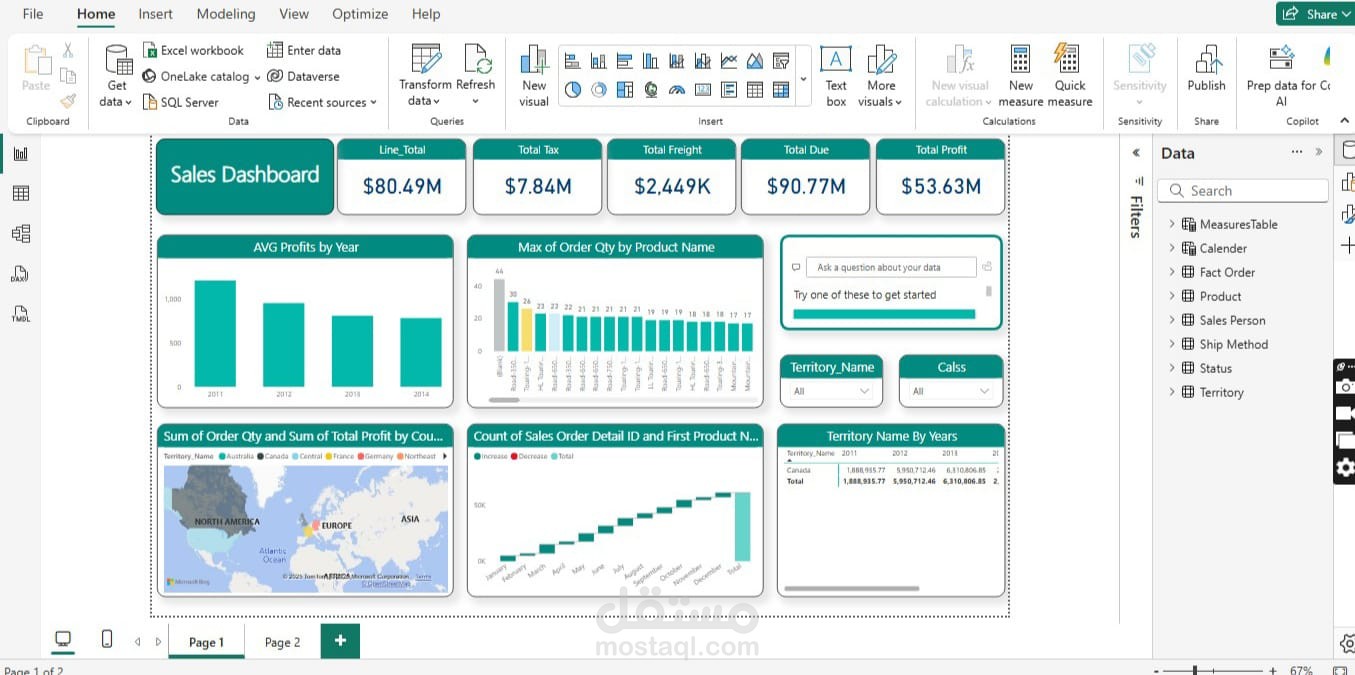Click Excel workbook data source

(193, 50)
